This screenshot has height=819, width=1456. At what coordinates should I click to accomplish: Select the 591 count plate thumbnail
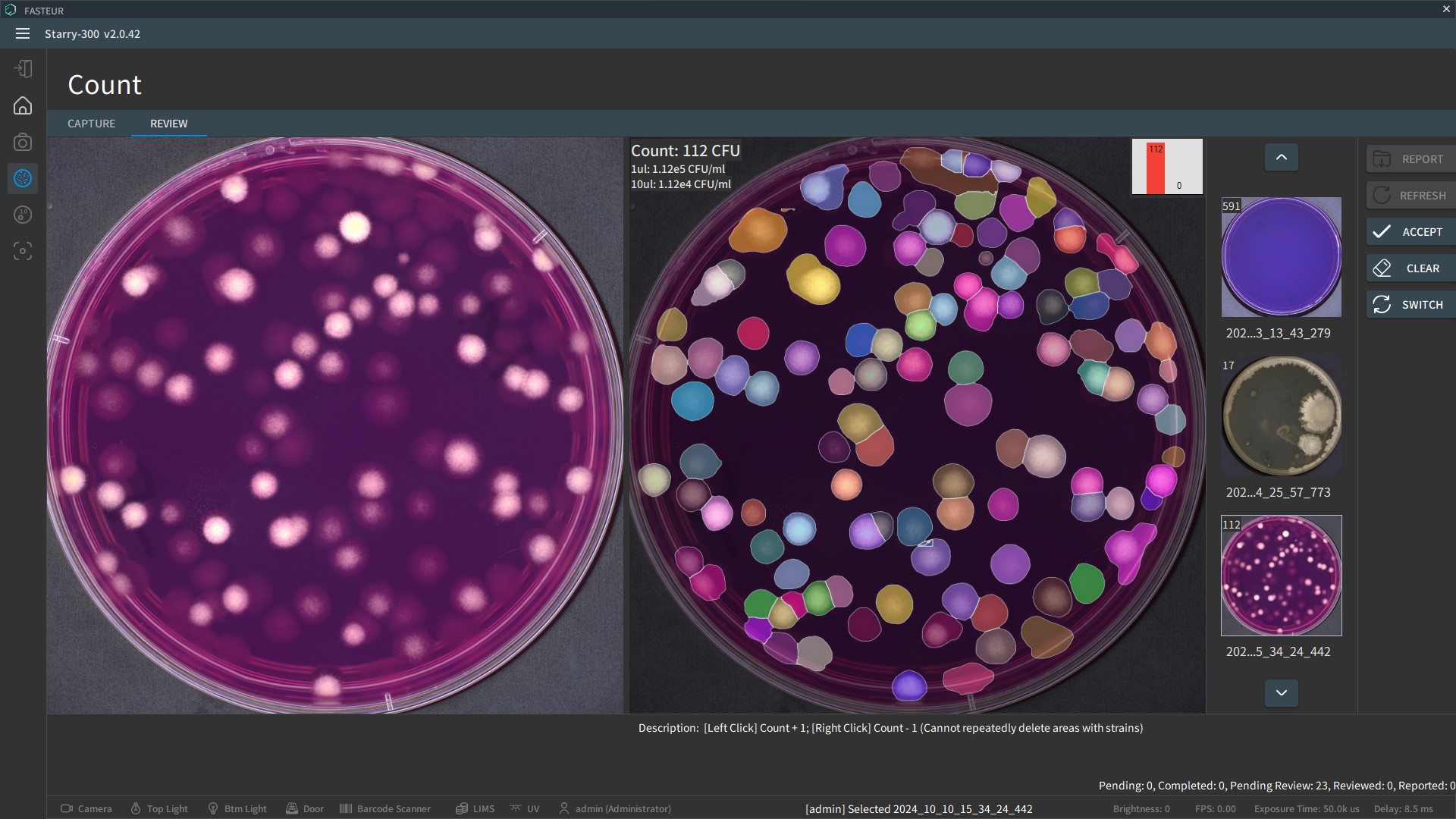[1281, 257]
